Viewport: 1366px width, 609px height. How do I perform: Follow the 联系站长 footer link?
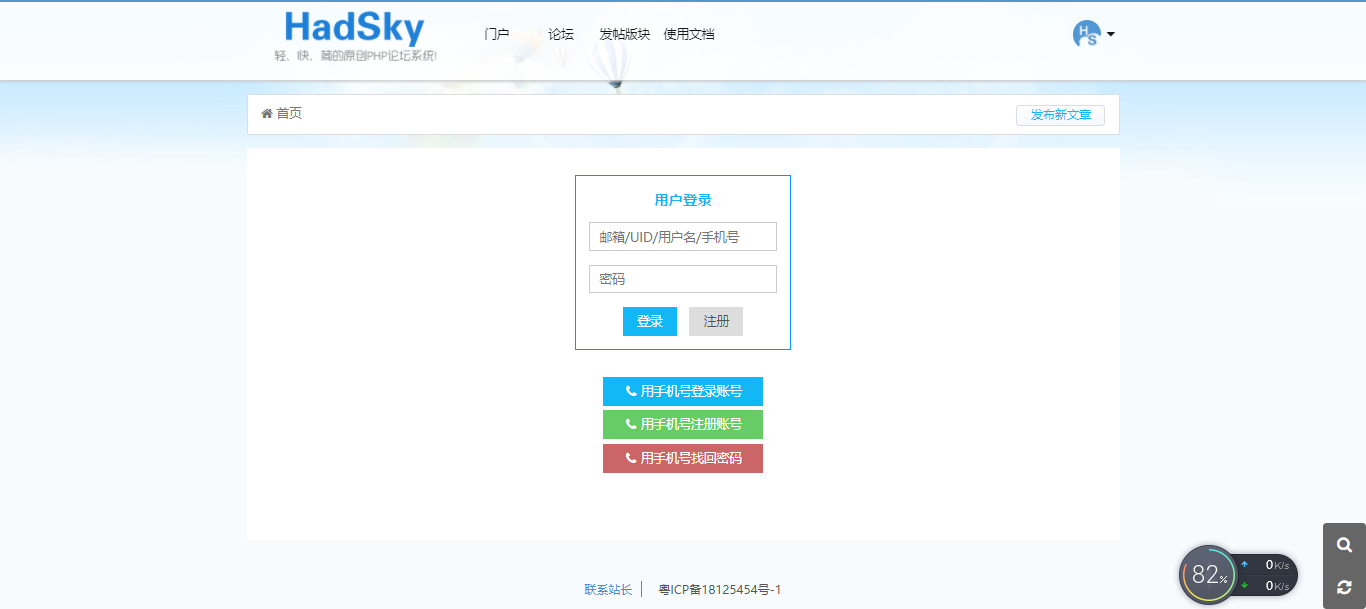point(608,590)
